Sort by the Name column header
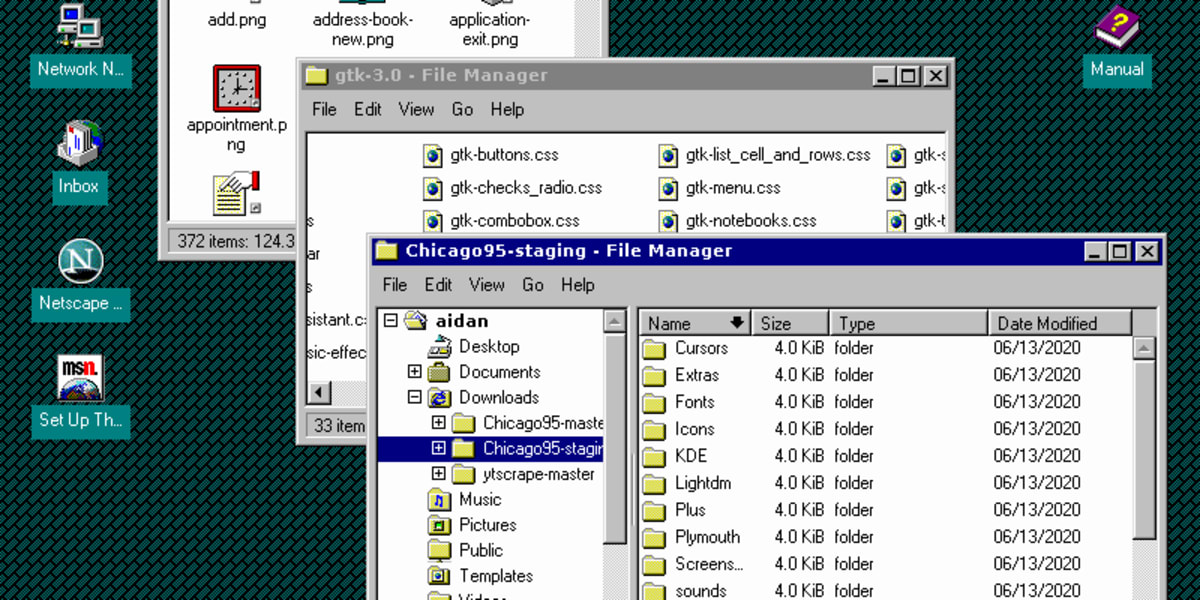Image resolution: width=1200 pixels, height=600 pixels. click(695, 323)
